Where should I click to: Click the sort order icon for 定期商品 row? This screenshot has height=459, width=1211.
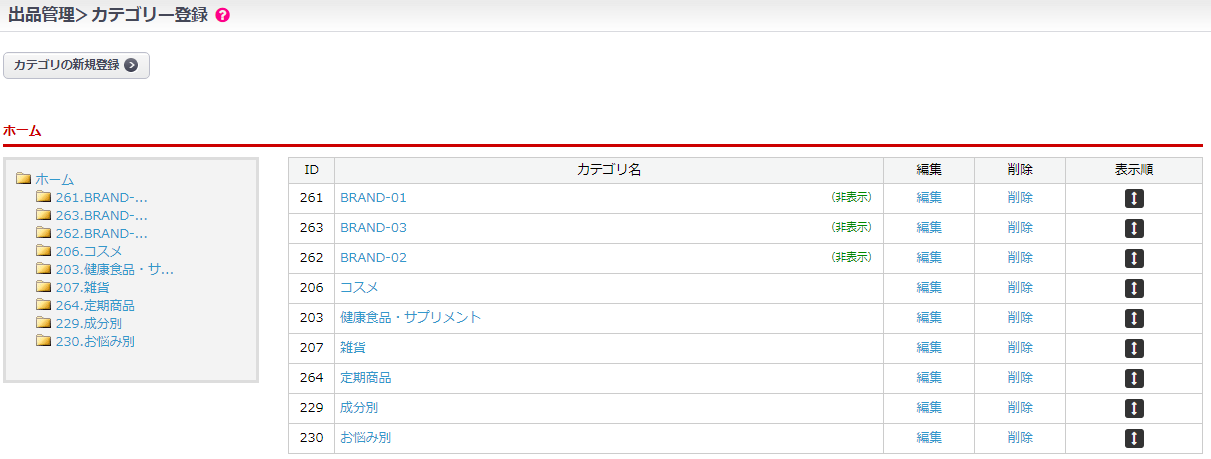coord(1134,378)
